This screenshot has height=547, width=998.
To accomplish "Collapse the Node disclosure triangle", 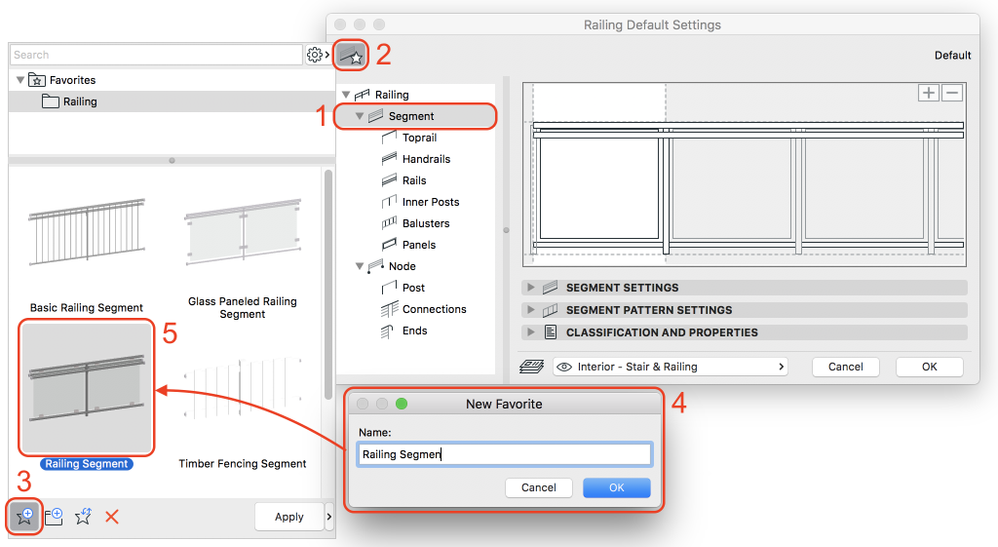I will (x=360, y=266).
